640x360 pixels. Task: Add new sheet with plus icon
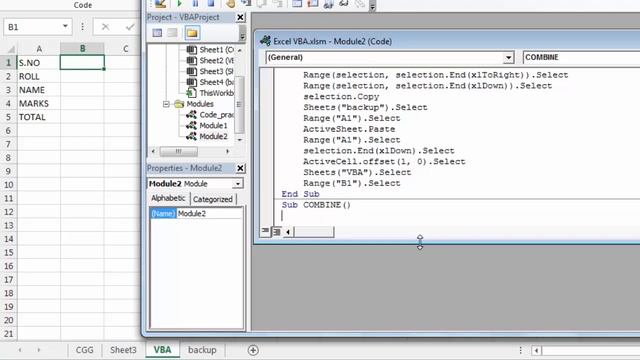(253, 350)
